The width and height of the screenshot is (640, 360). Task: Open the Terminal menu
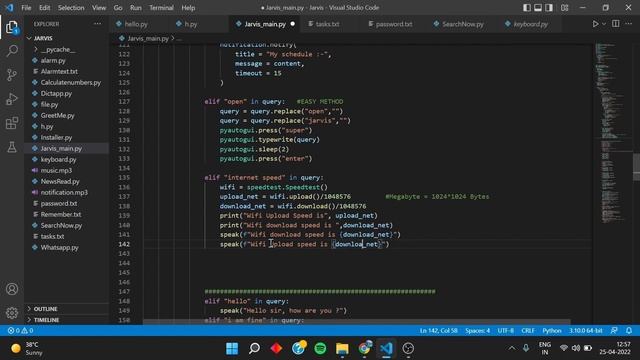coord(161,8)
